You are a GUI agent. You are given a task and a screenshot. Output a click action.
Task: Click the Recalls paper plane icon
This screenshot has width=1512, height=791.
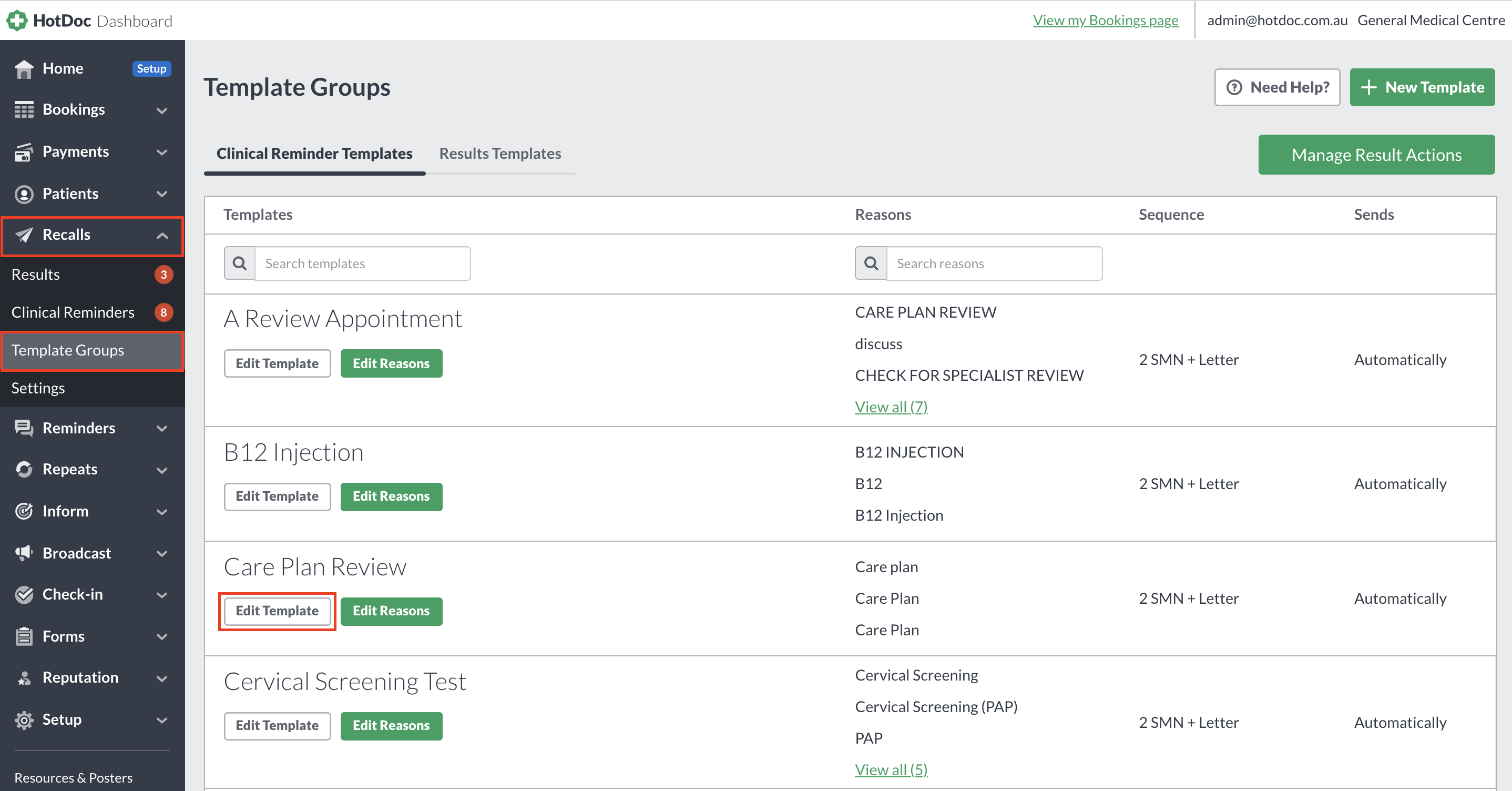pos(24,235)
